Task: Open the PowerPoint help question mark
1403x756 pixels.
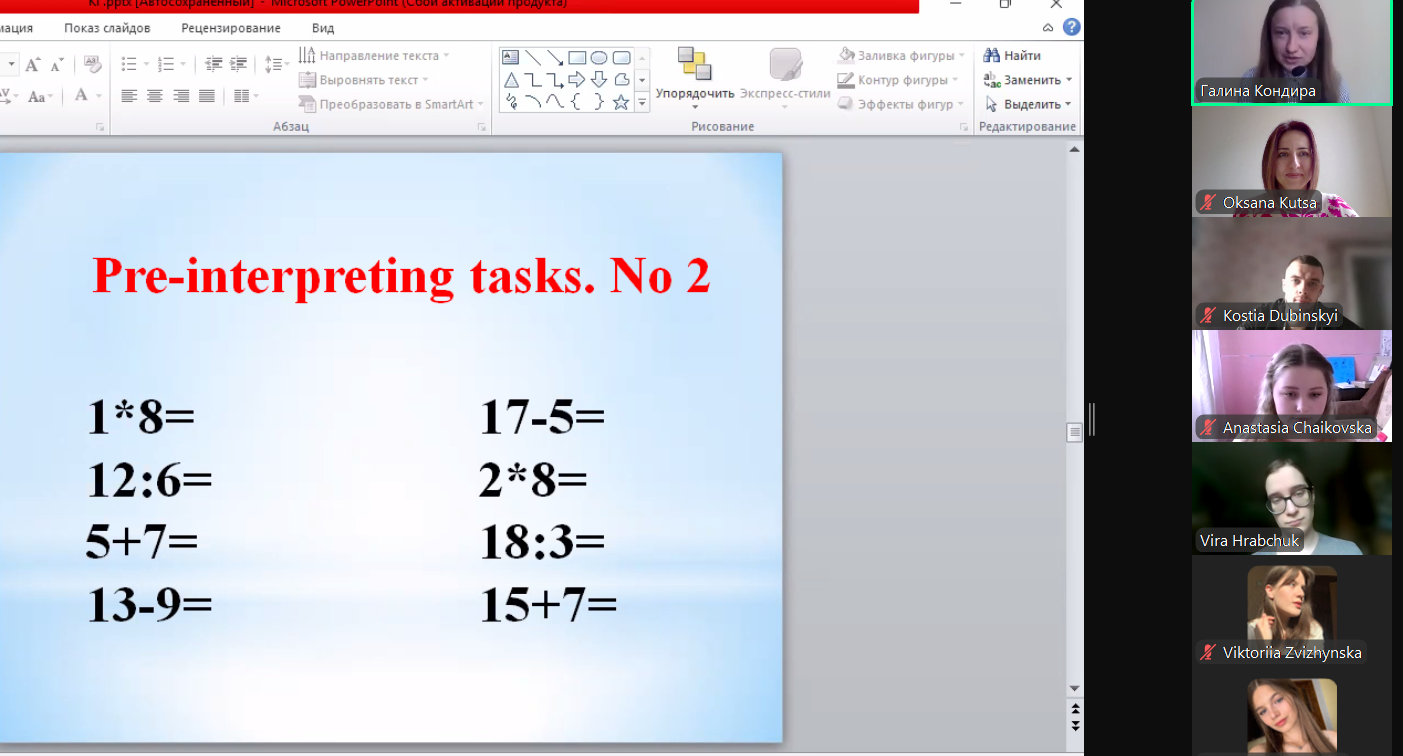Action: pos(1071,27)
